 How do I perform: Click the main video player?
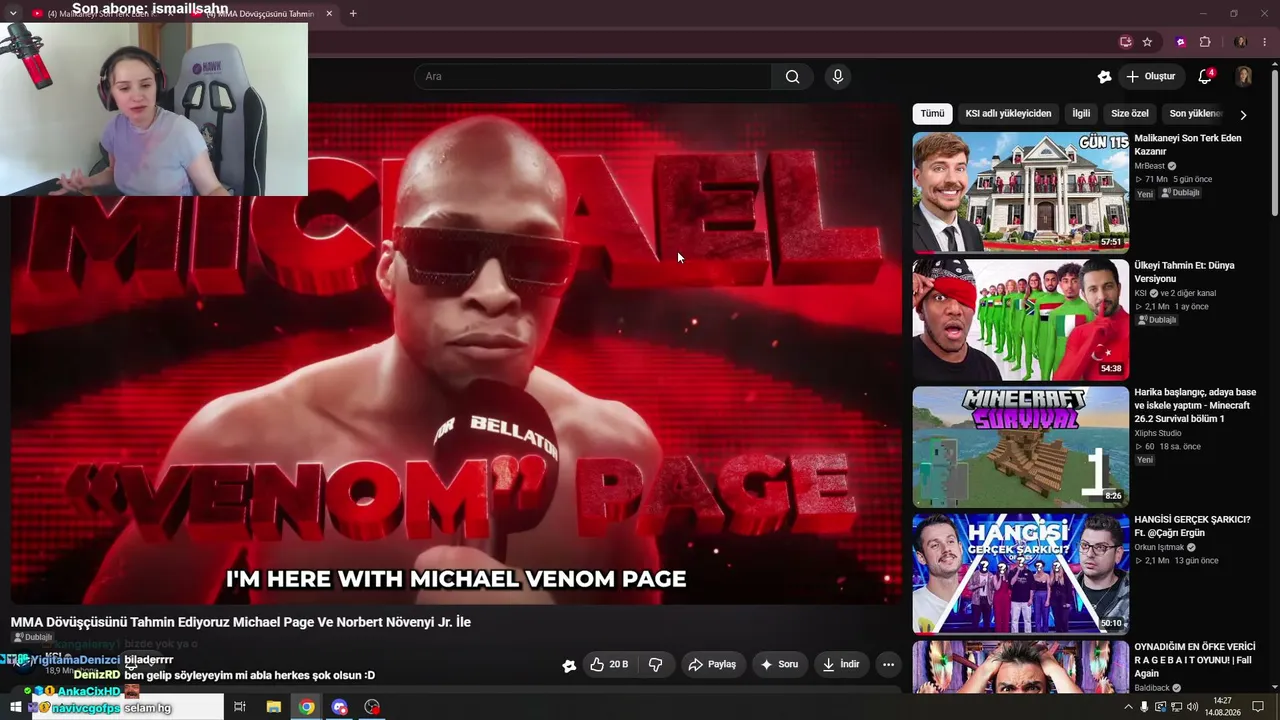point(456,354)
